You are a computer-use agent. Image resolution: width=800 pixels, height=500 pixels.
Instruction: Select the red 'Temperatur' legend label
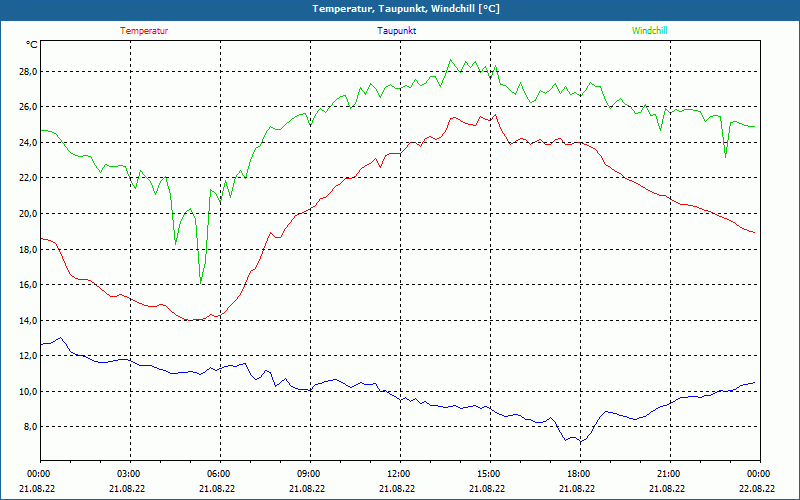tap(144, 31)
